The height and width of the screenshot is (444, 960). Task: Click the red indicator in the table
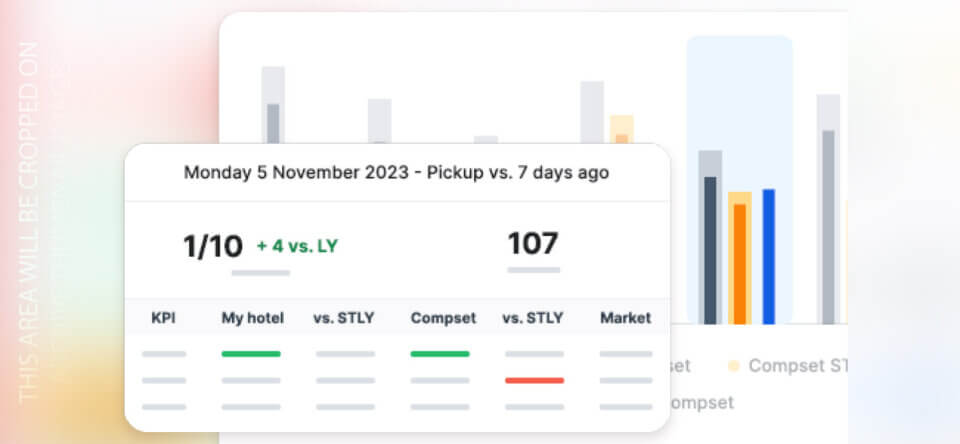click(534, 380)
